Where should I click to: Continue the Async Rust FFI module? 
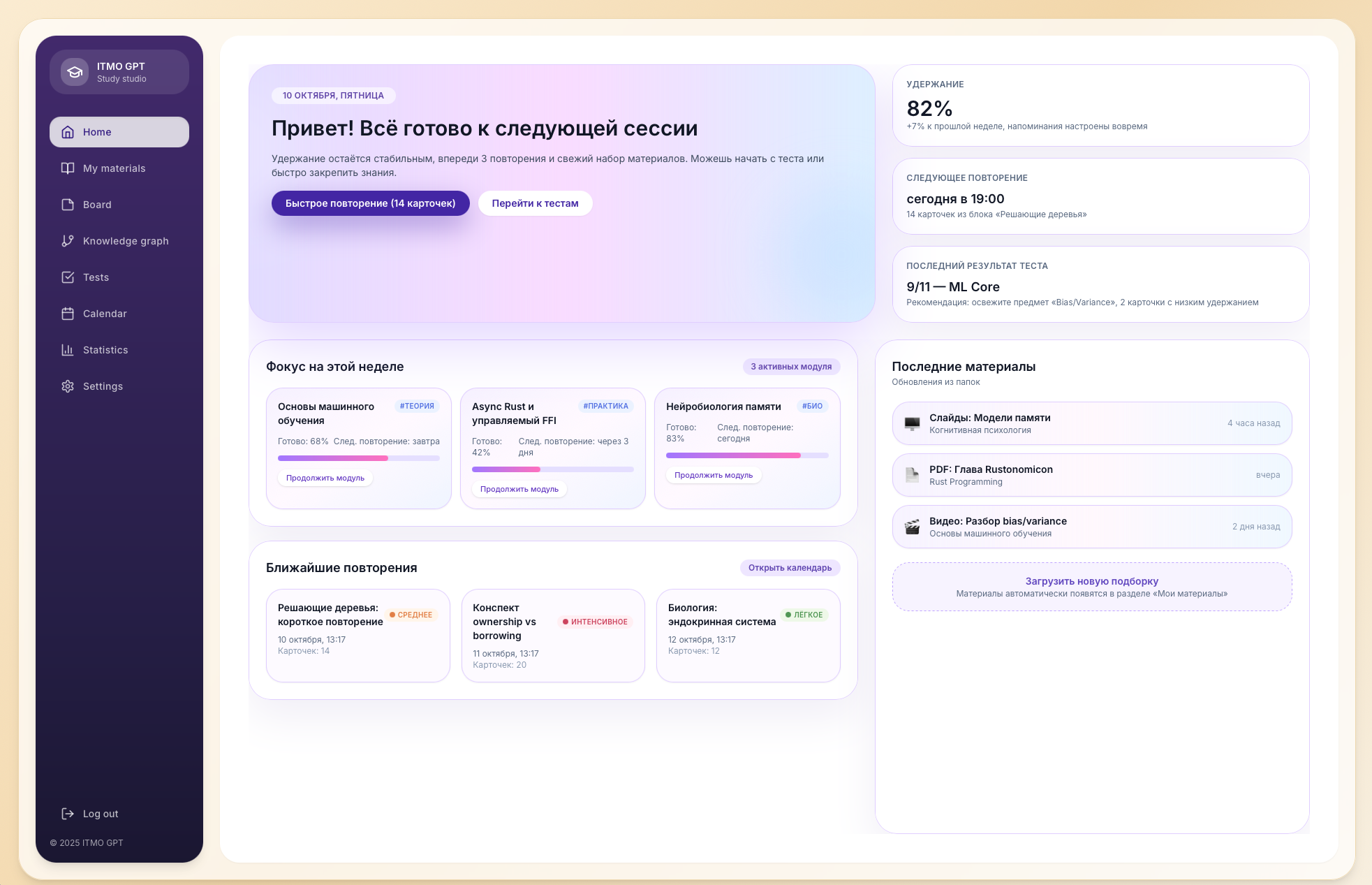pyautogui.click(x=519, y=489)
